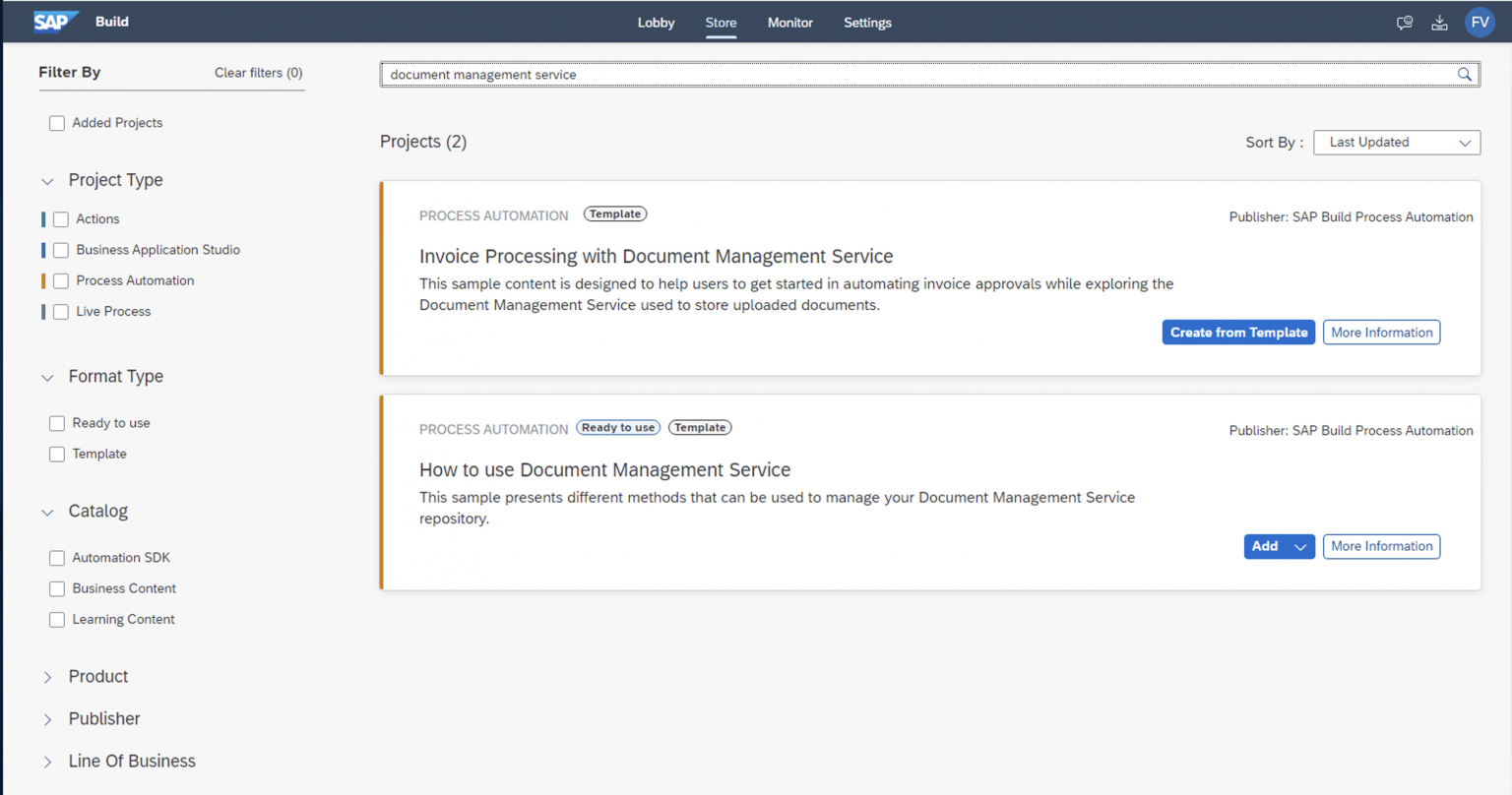
Task: Check the Process Automation project type filter
Action: [x=60, y=280]
